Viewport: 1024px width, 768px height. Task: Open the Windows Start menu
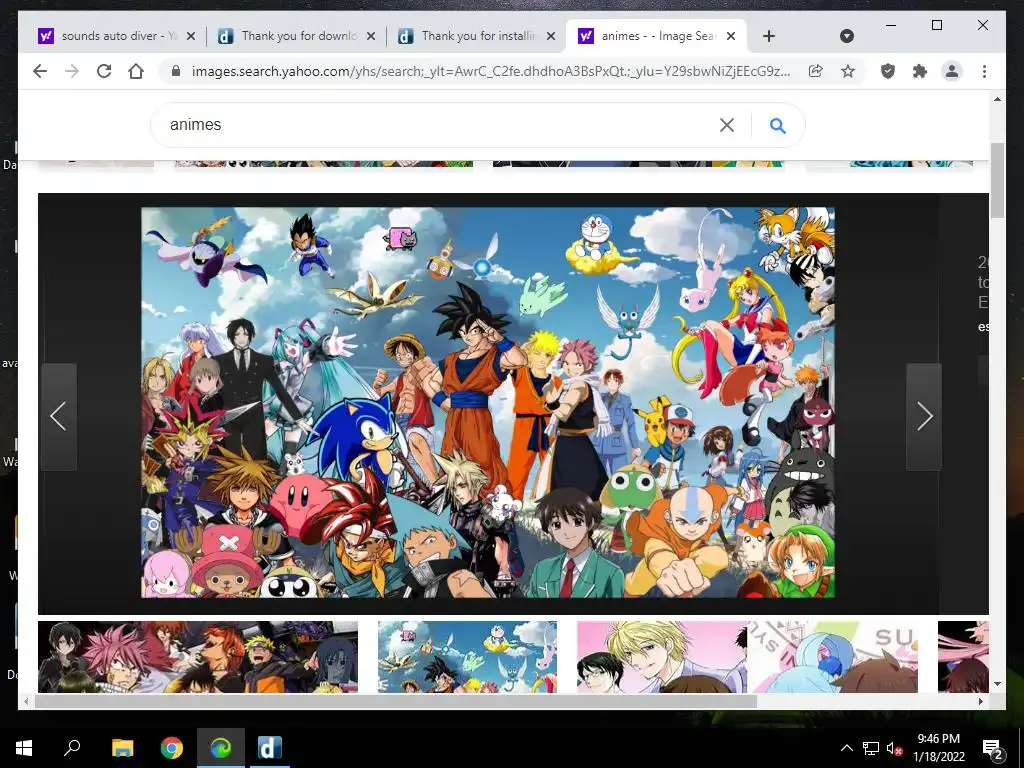(24, 748)
